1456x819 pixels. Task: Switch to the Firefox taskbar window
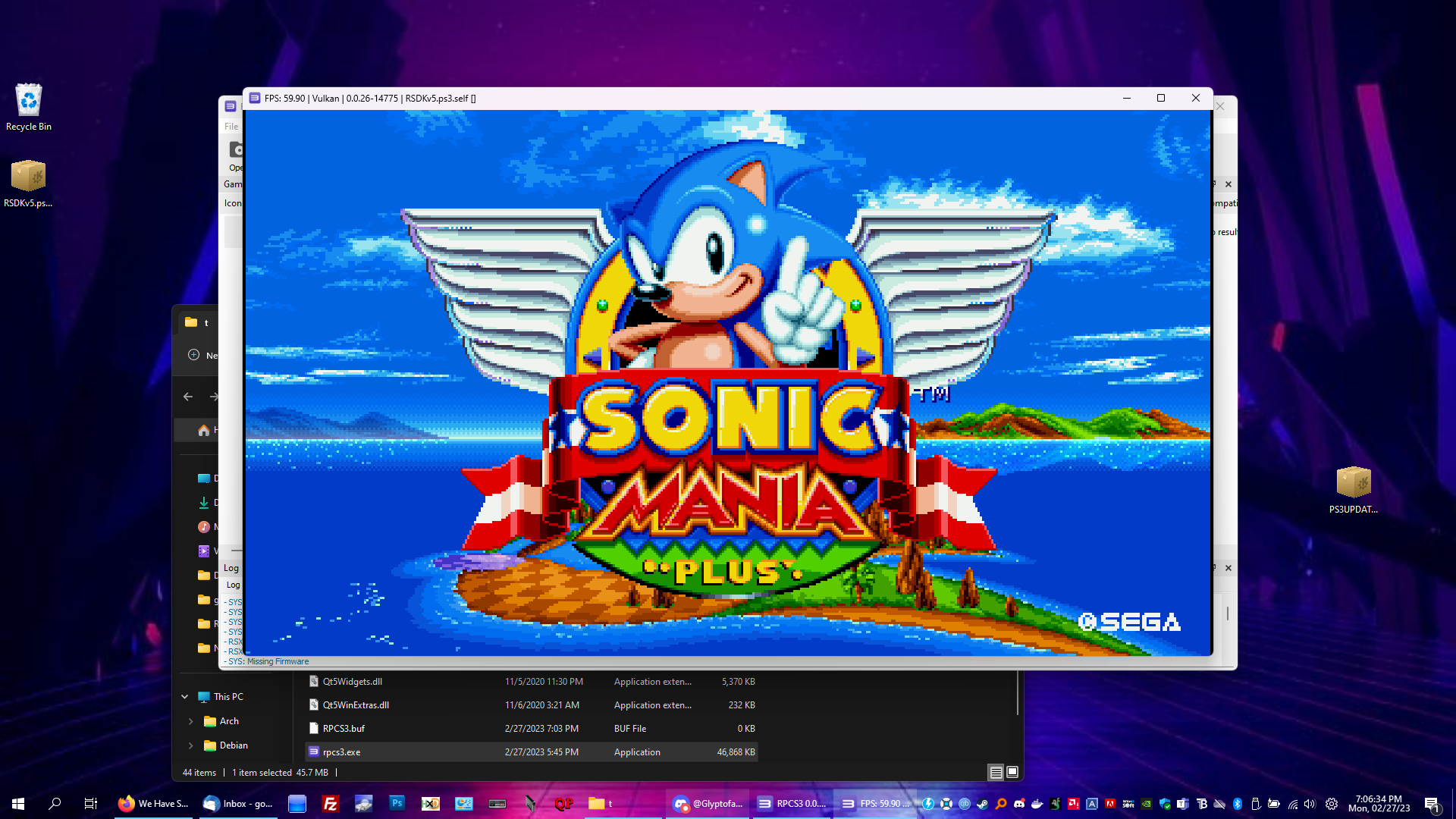[153, 804]
